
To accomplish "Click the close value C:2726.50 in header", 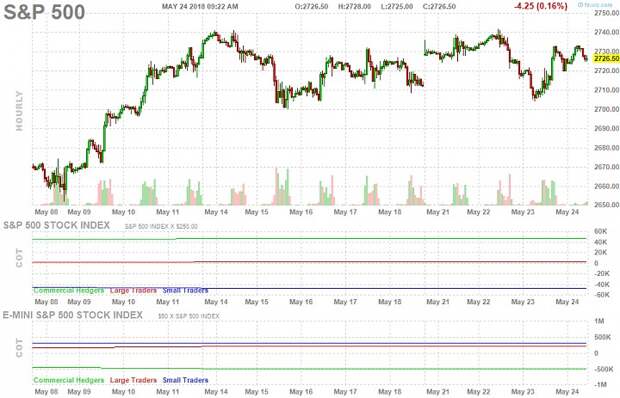I will 439,7.
